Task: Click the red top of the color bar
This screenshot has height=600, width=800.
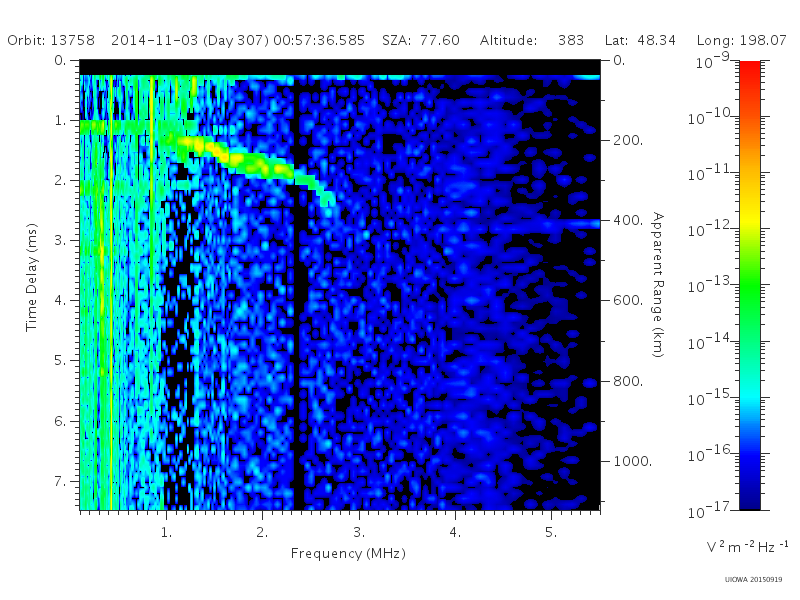Action: click(749, 71)
